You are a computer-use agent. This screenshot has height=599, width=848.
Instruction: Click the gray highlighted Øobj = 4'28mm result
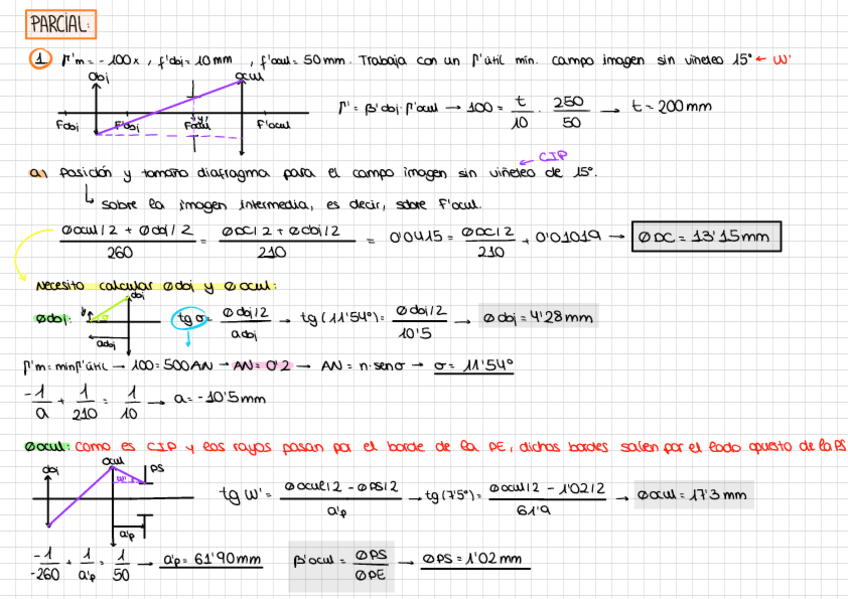coord(538,318)
